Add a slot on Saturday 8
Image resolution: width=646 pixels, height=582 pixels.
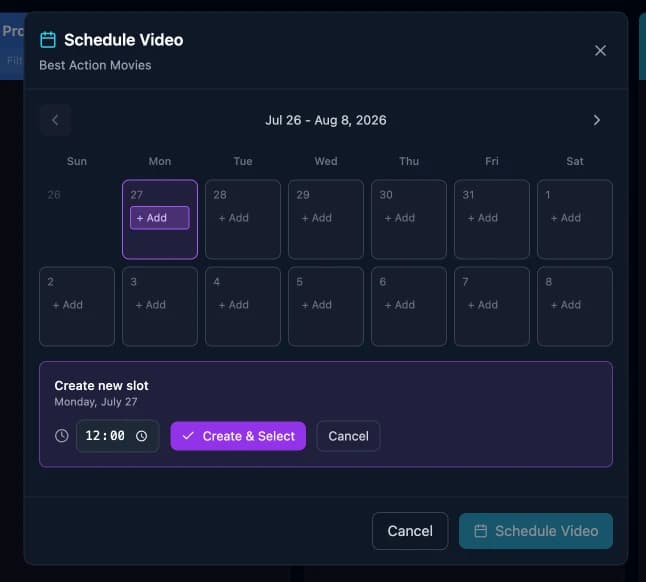(x=566, y=305)
